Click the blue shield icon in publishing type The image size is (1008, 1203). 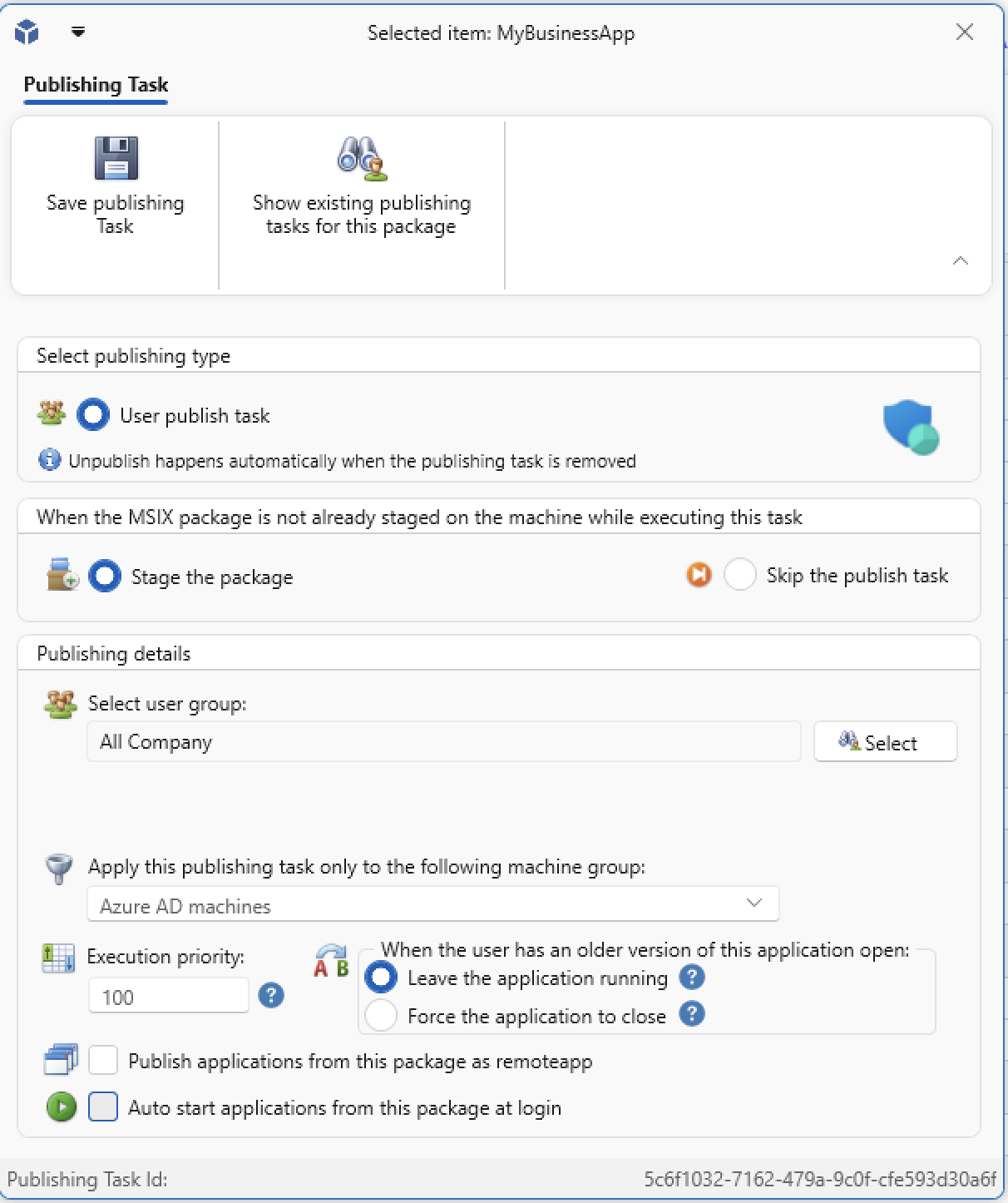tap(911, 428)
